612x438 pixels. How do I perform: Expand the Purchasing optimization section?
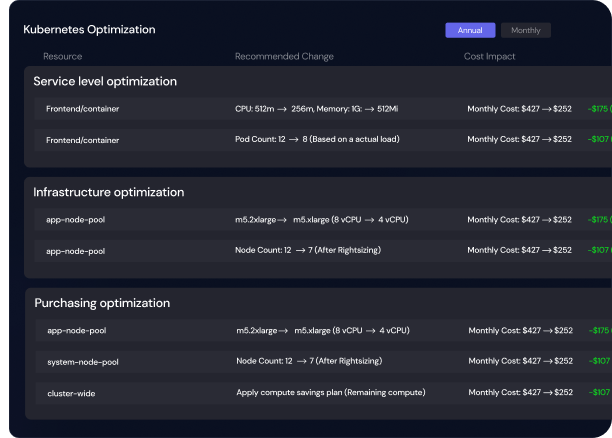(102, 303)
